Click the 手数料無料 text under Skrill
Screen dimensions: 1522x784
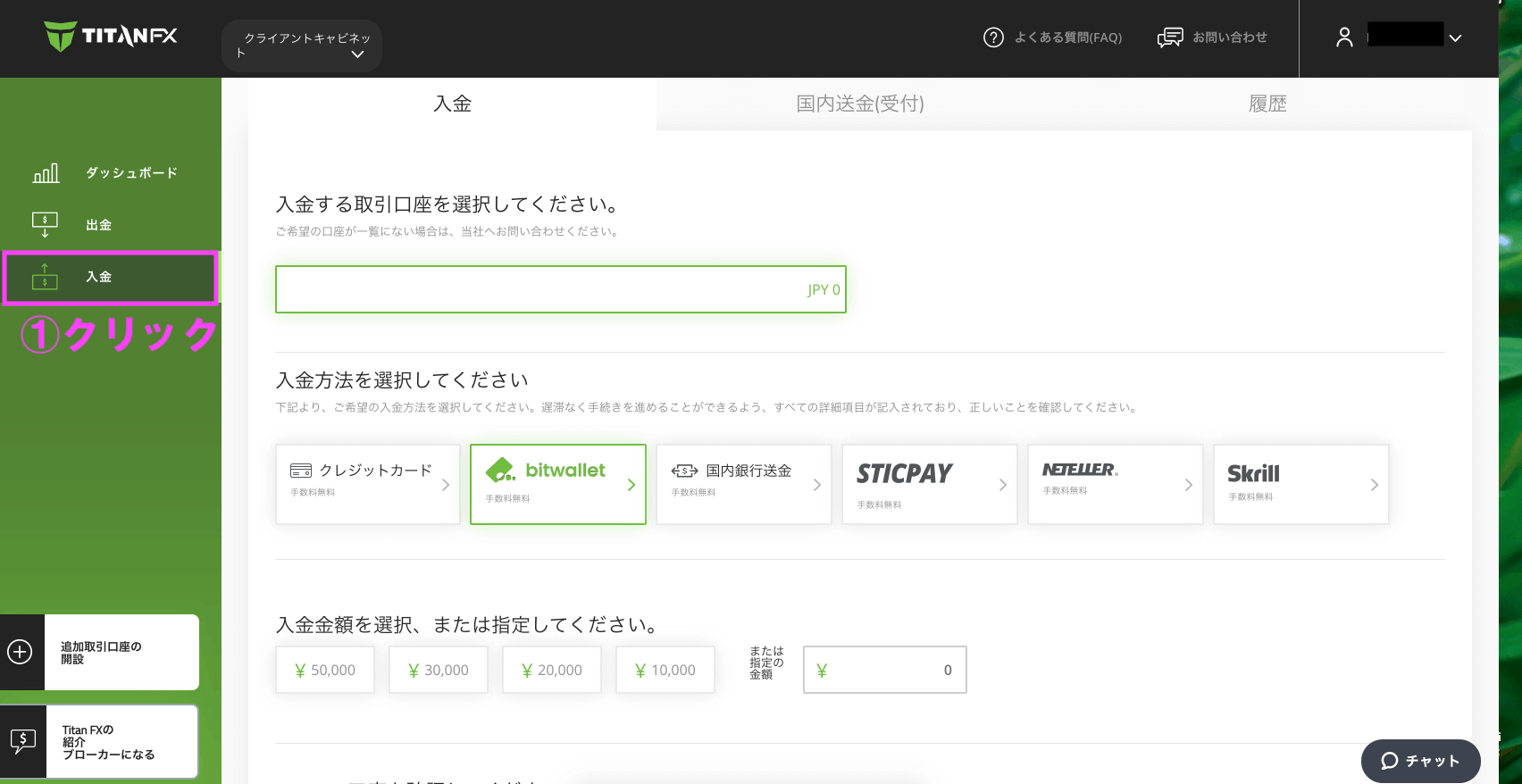tap(1250, 497)
